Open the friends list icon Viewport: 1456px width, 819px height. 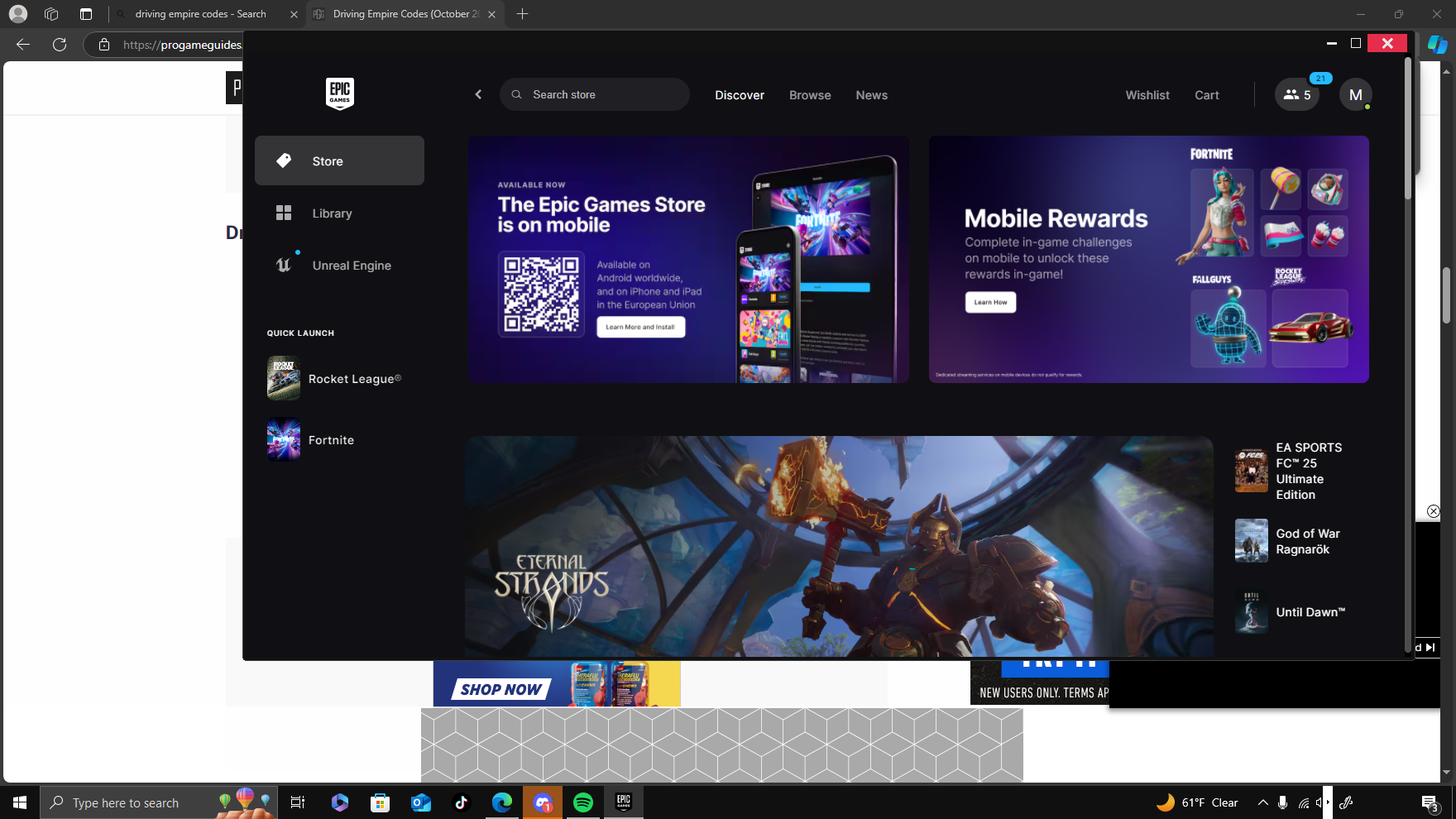(x=1296, y=94)
